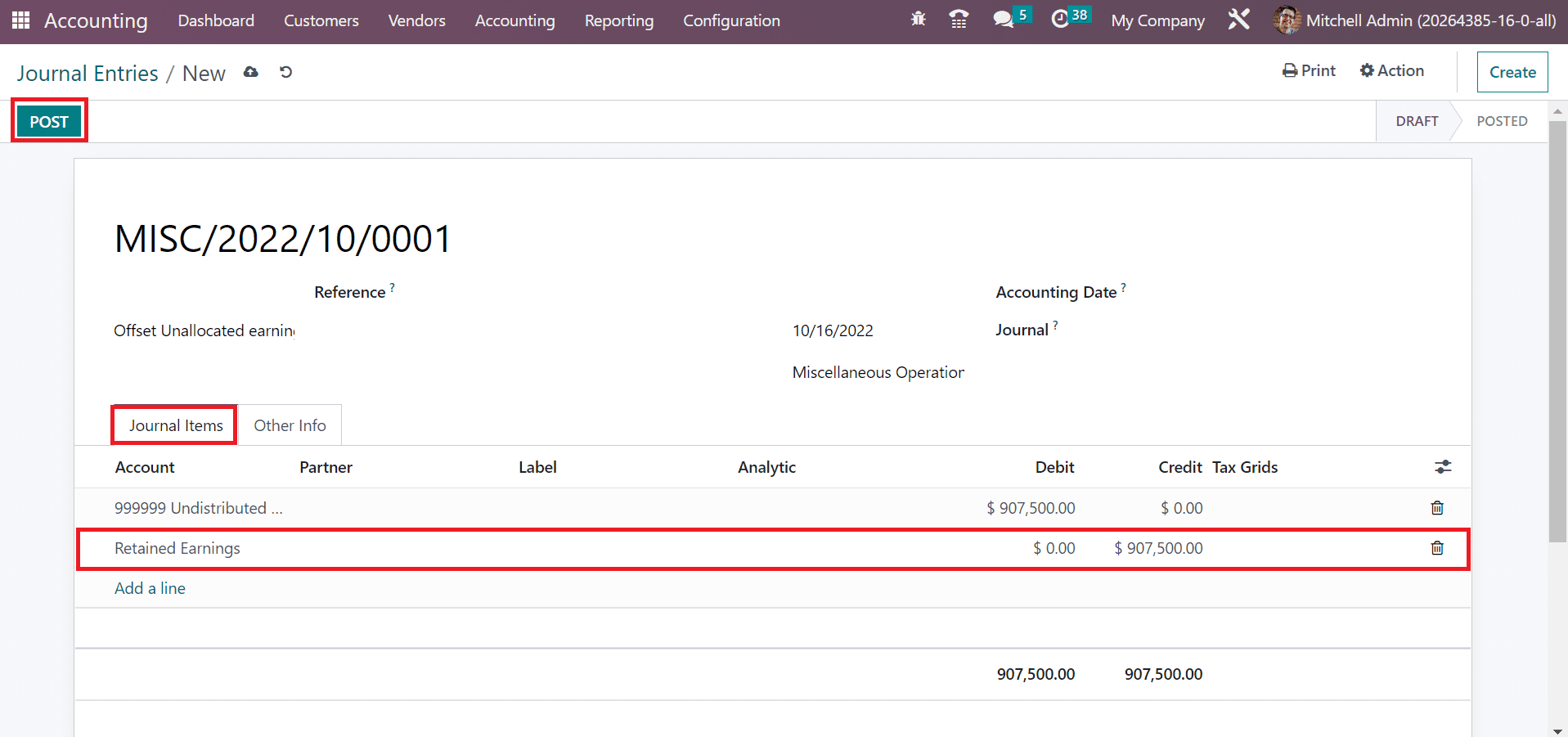This screenshot has height=737, width=1568.
Task: Click entry name MISC/2022/10/0001
Action: 282,239
